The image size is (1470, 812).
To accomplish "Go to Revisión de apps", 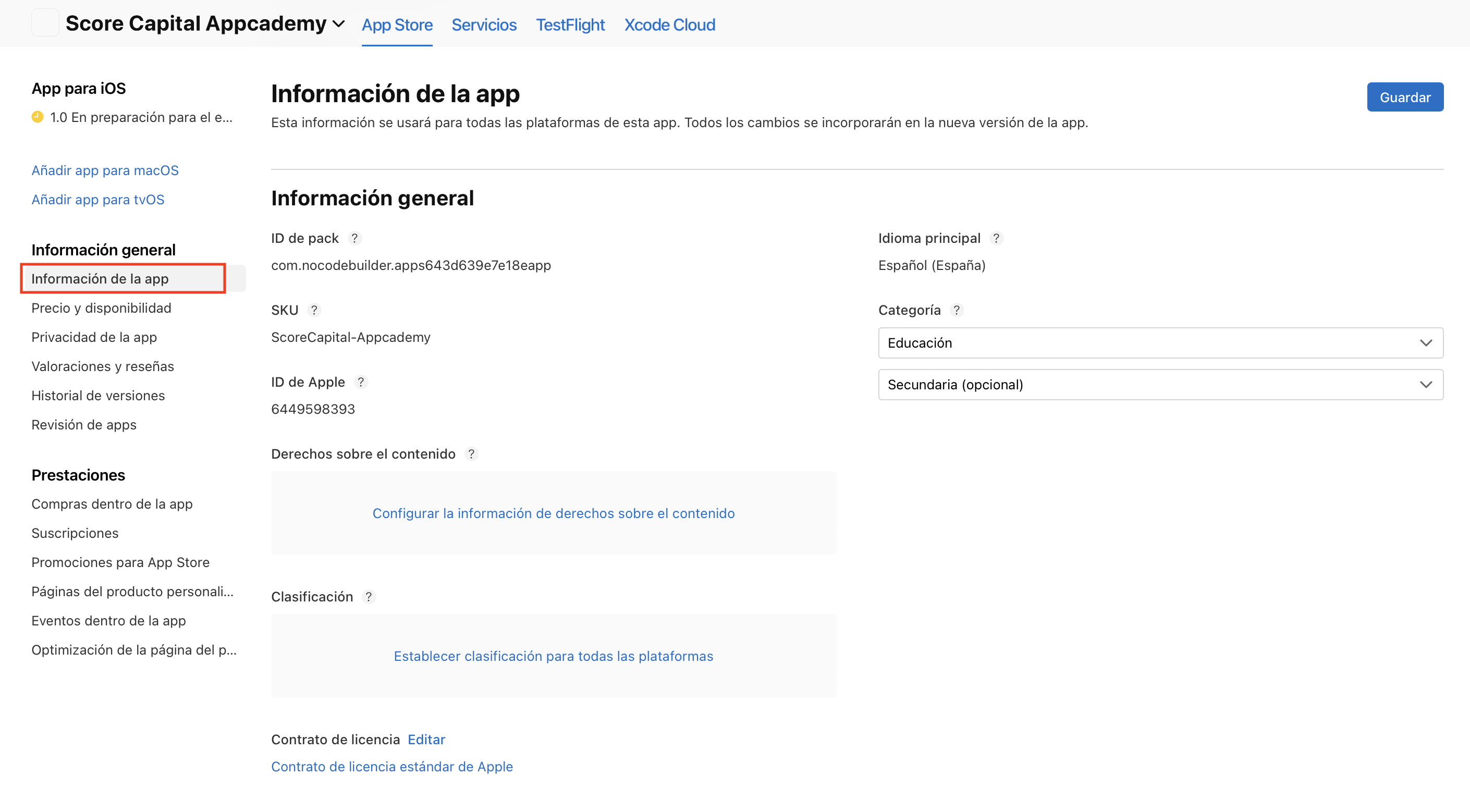I will (x=84, y=425).
